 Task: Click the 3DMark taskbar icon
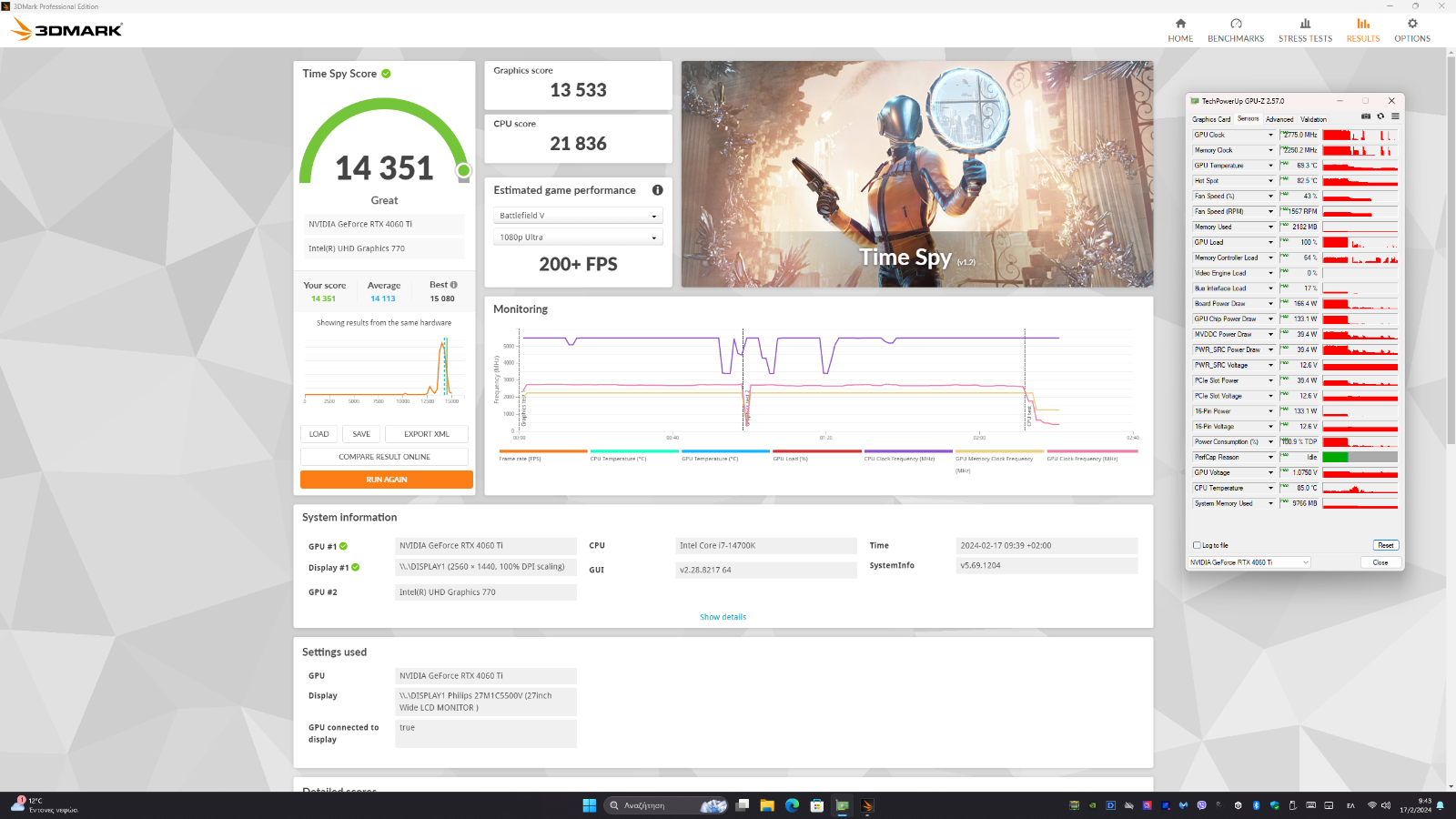[x=867, y=805]
